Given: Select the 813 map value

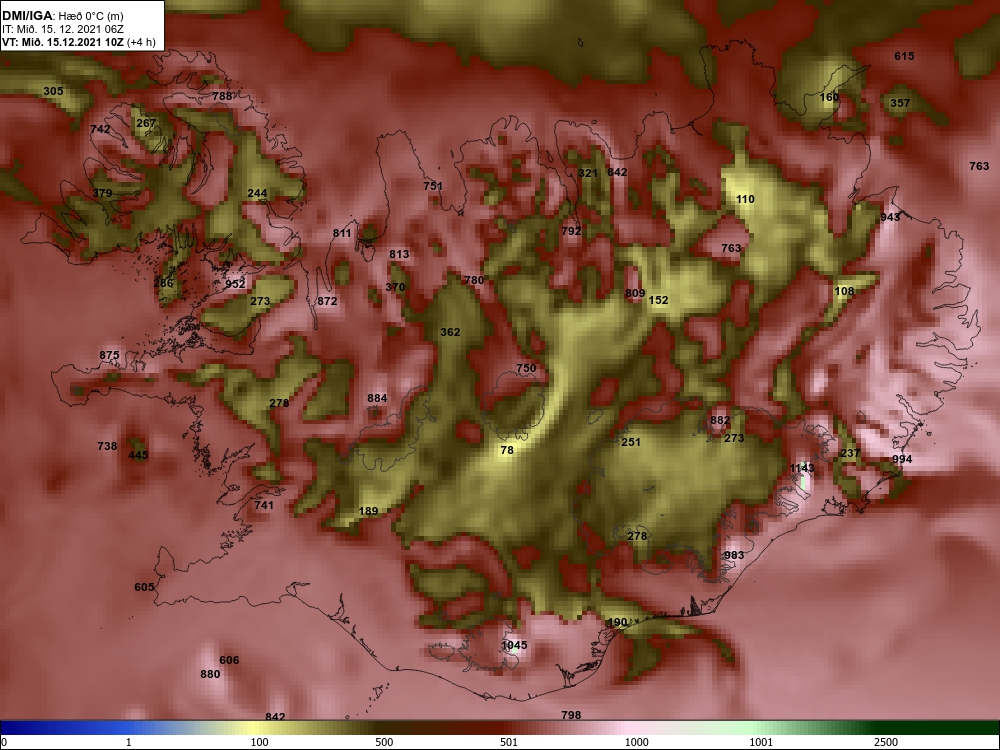Looking at the screenshot, I should [x=399, y=254].
